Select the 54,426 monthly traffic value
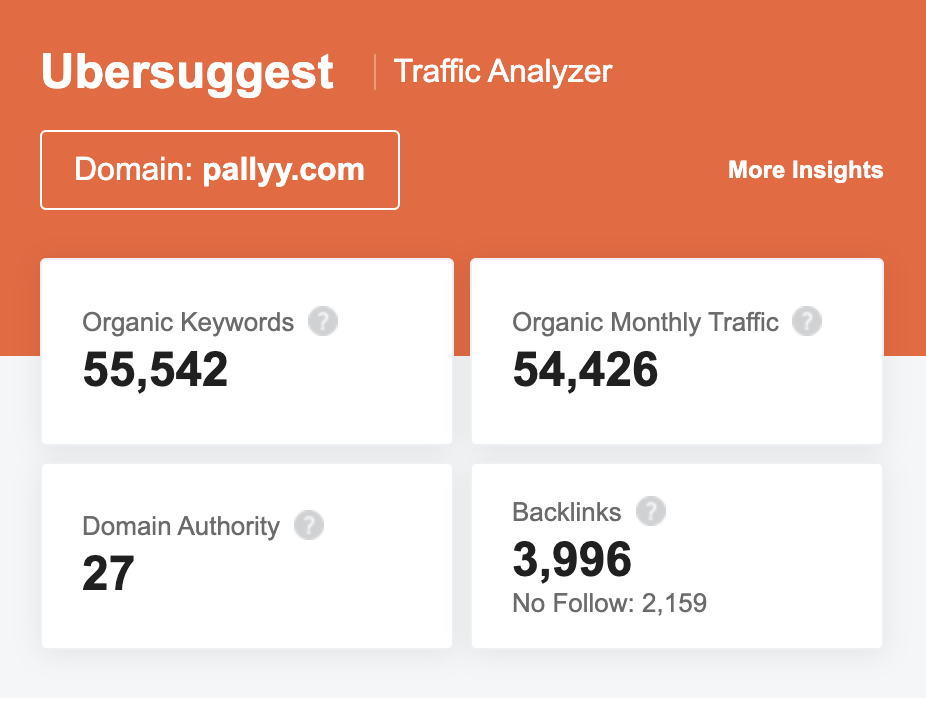The height and width of the screenshot is (708, 926). [585, 370]
